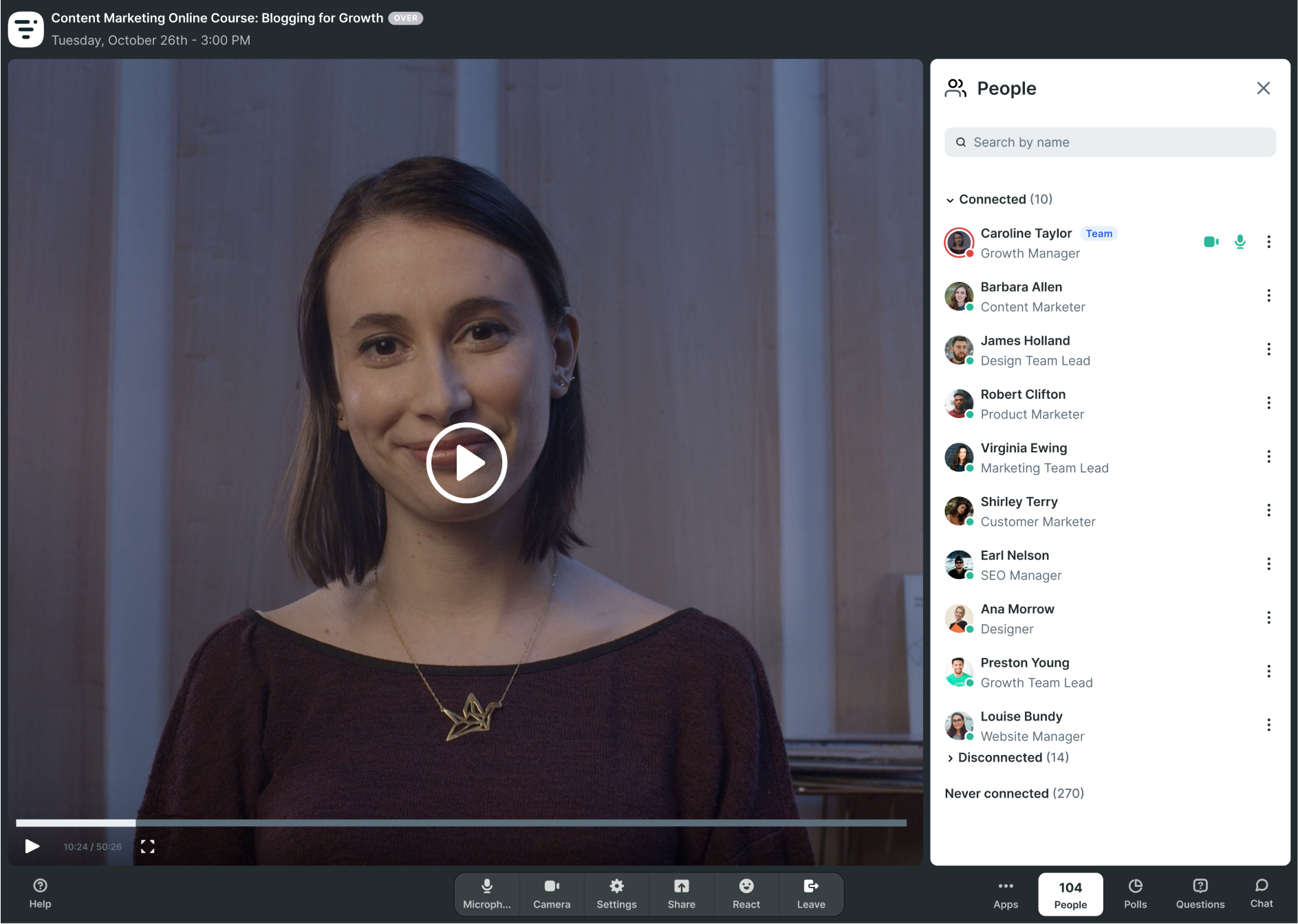
Task: Switch to the Questions tab
Action: (1200, 894)
